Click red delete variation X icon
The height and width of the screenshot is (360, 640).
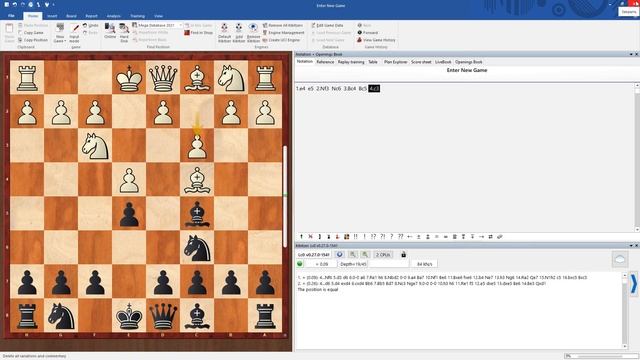[x=310, y=237]
